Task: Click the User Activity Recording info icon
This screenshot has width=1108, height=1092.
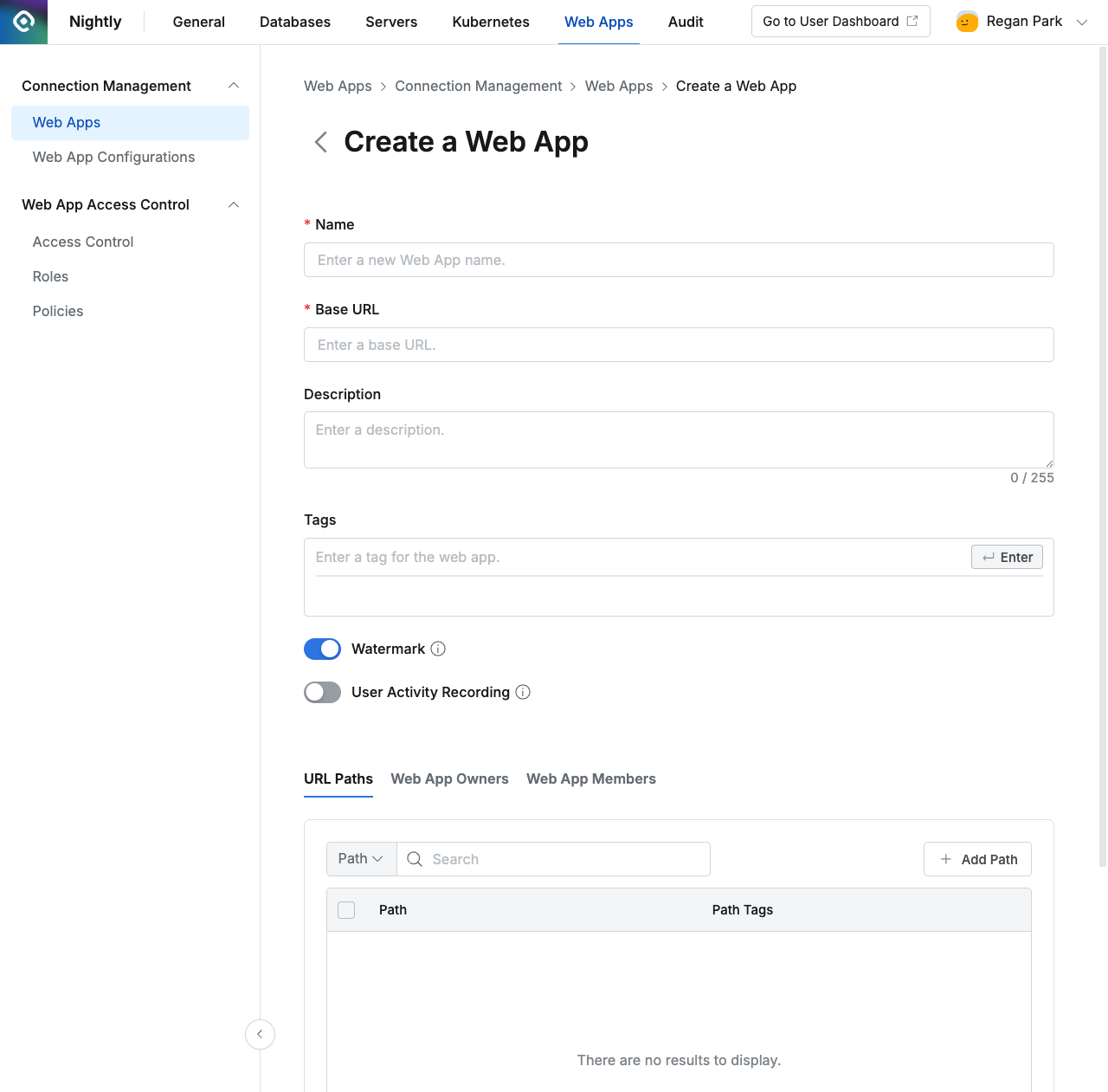Action: (523, 692)
